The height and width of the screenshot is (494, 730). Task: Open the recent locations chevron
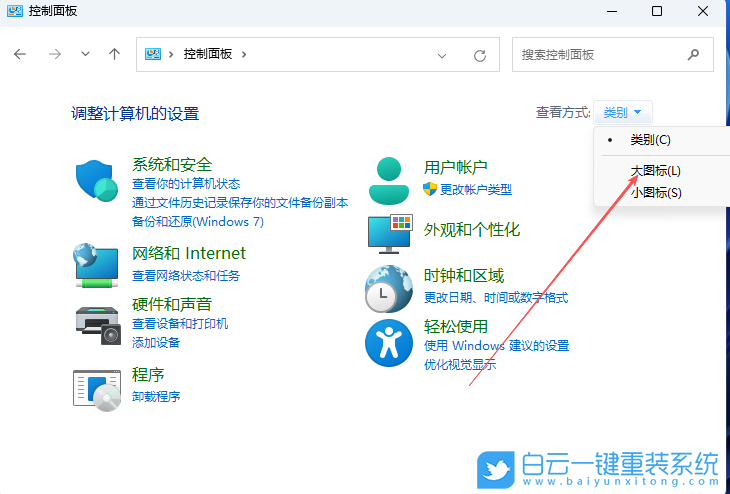(85, 54)
